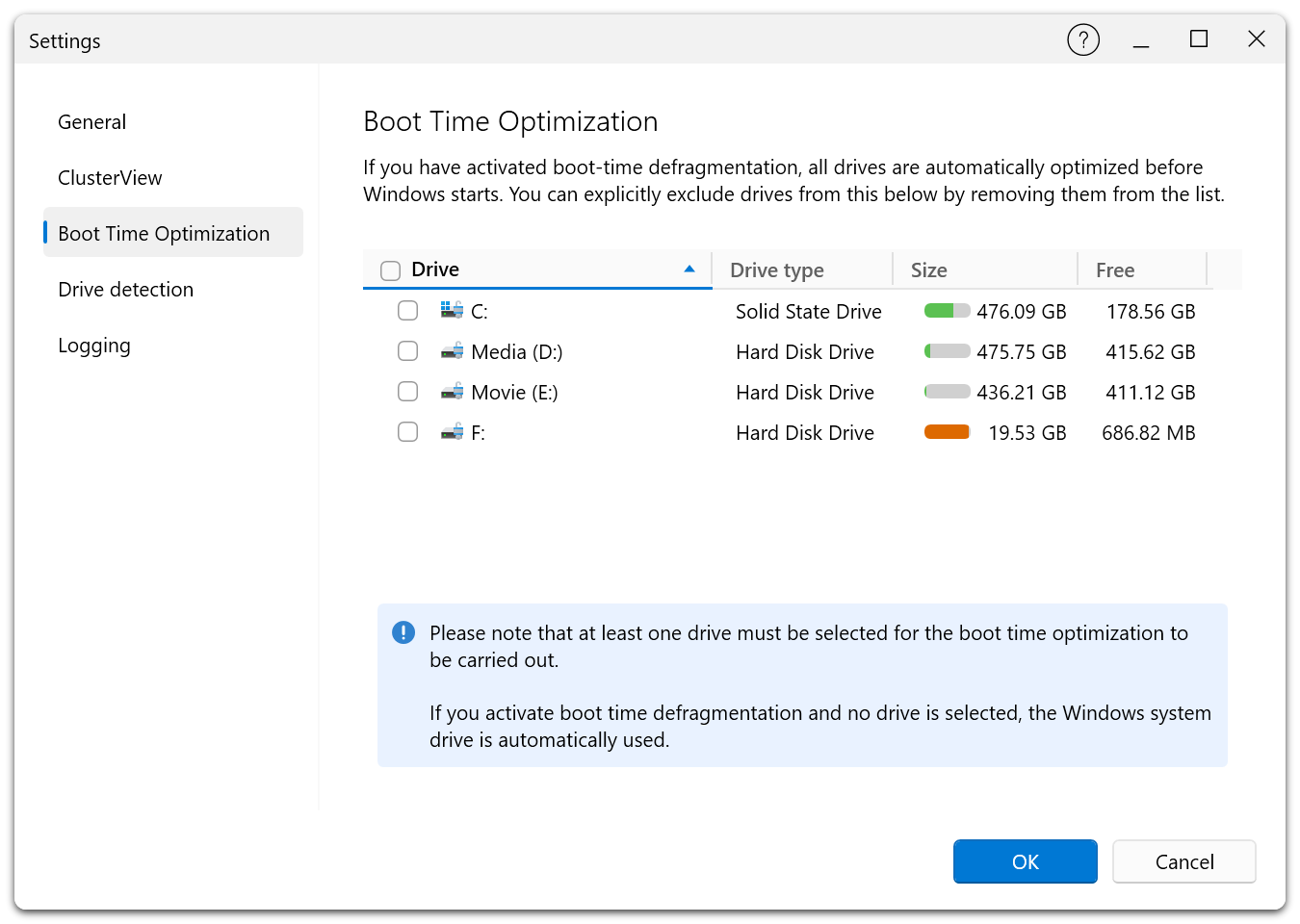1300x924 pixels.
Task: Switch to the ClusterView settings page
Action: 110,177
